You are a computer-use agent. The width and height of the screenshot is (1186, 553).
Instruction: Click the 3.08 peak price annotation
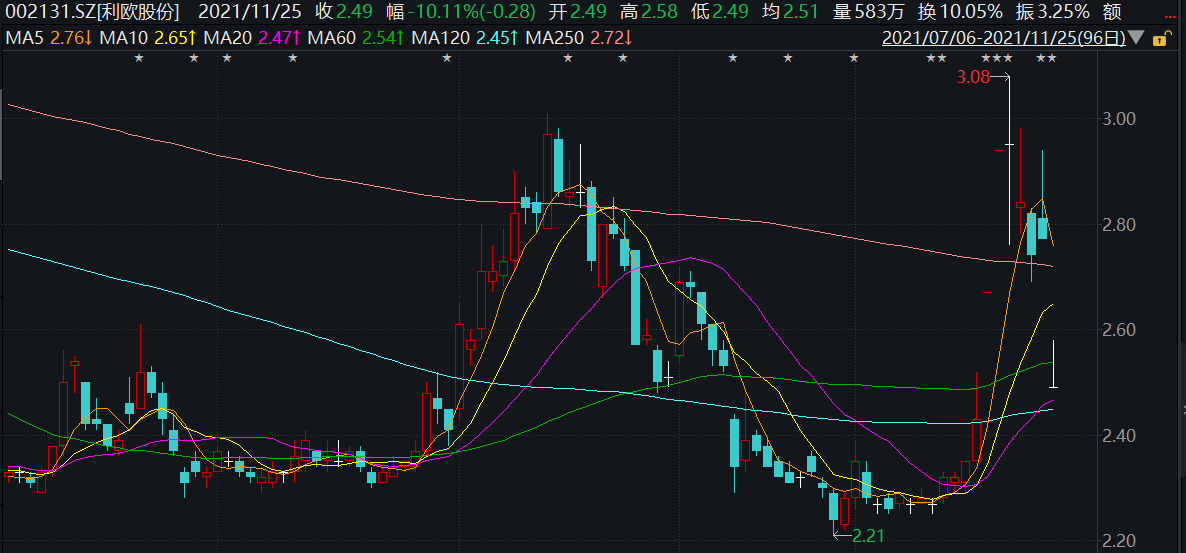point(972,77)
